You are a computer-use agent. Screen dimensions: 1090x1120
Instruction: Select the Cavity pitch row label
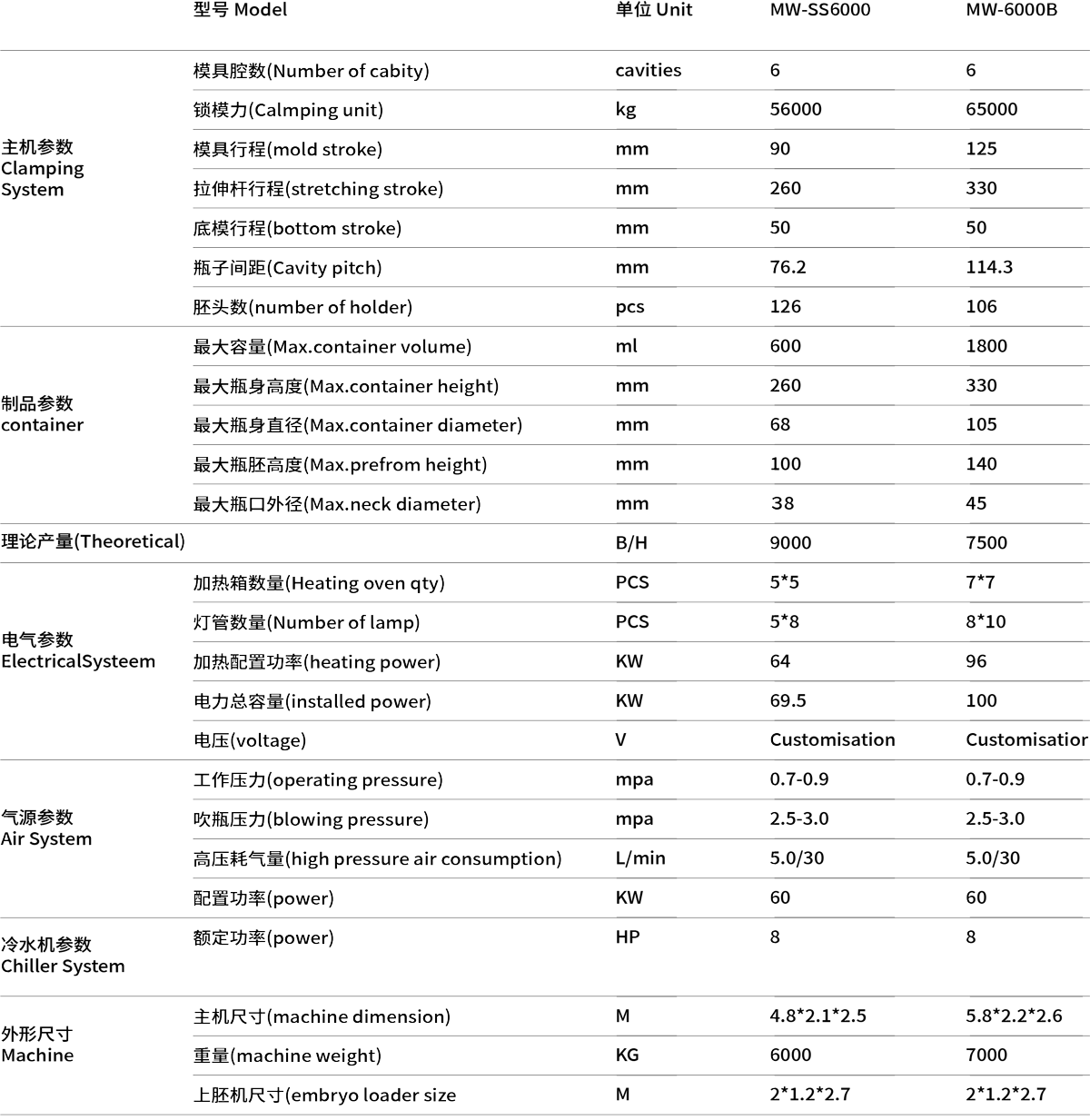tap(287, 268)
